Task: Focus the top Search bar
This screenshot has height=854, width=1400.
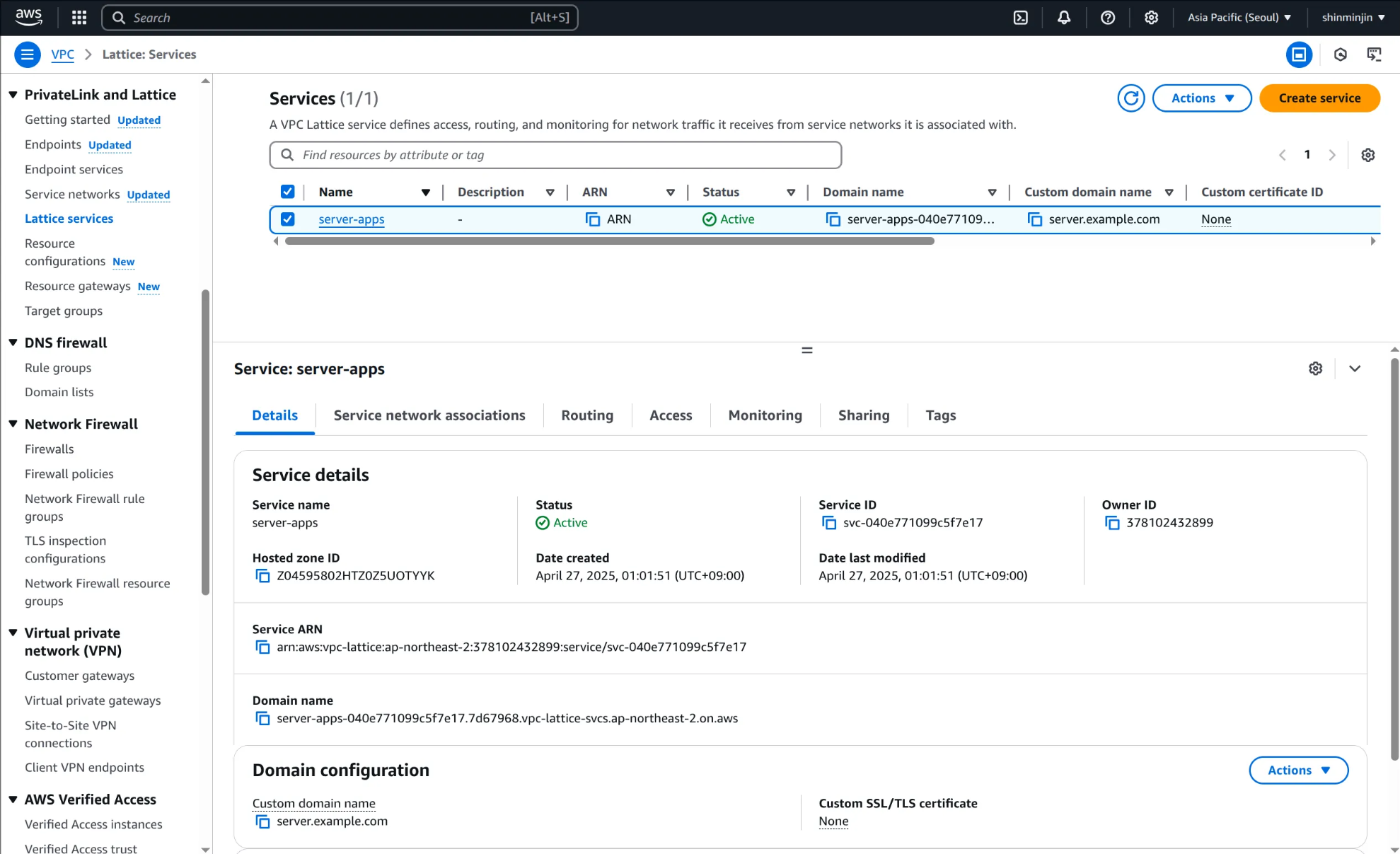Action: click(340, 18)
